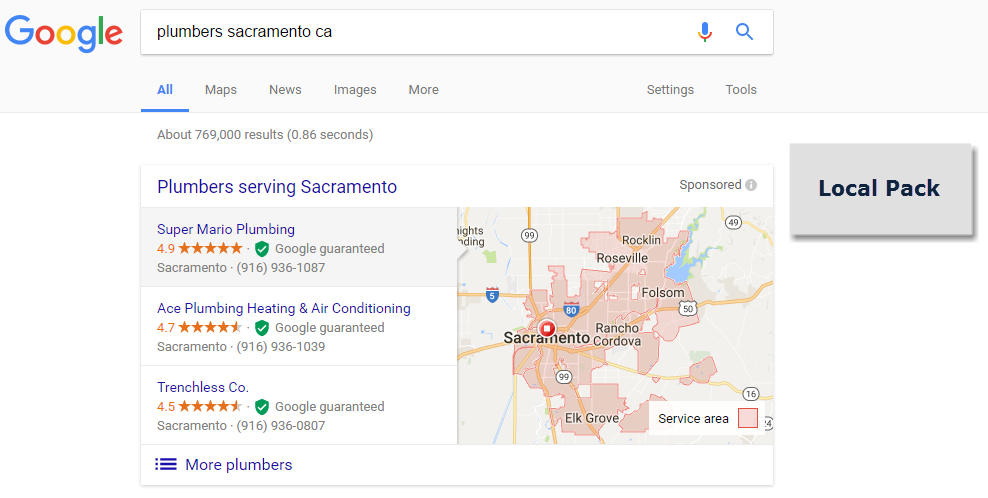Click the Service area color swatch
988x498 pixels.
click(748, 418)
